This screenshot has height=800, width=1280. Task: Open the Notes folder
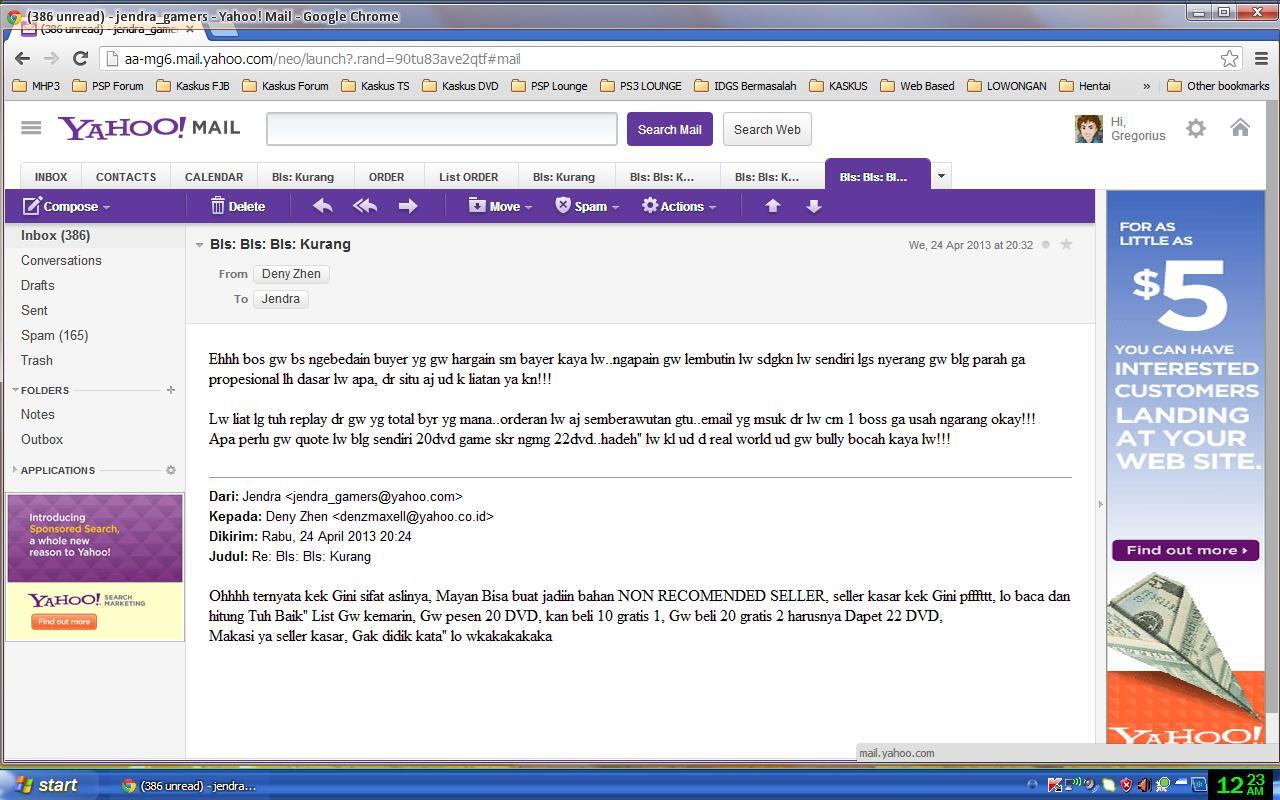[x=38, y=414]
